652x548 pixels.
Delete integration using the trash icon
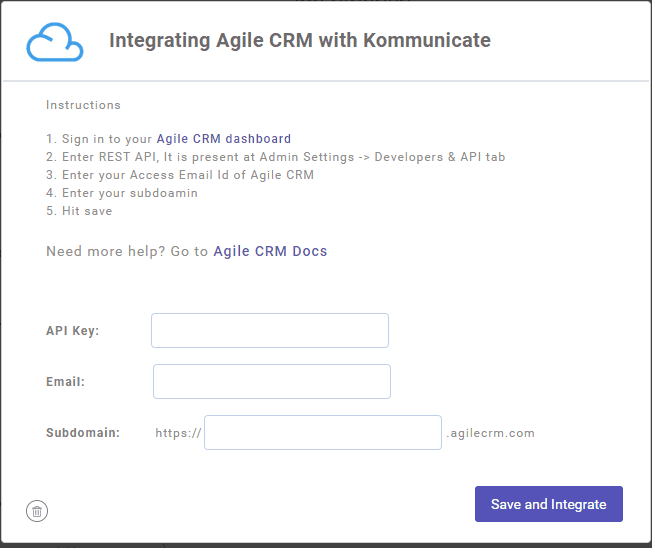pos(37,511)
